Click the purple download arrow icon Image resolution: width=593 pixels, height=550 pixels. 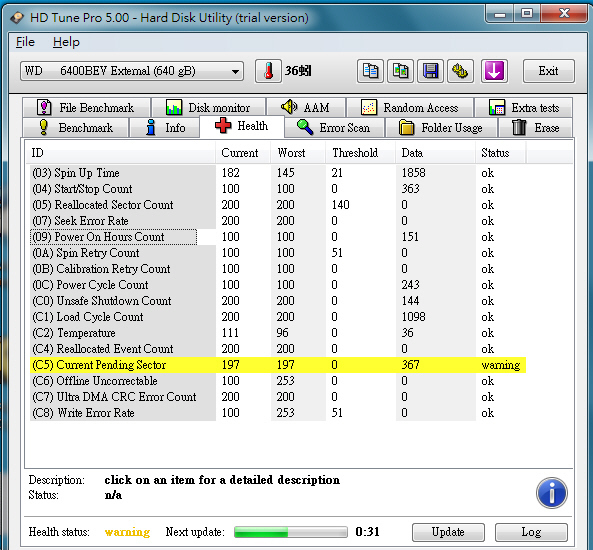[x=494, y=71]
